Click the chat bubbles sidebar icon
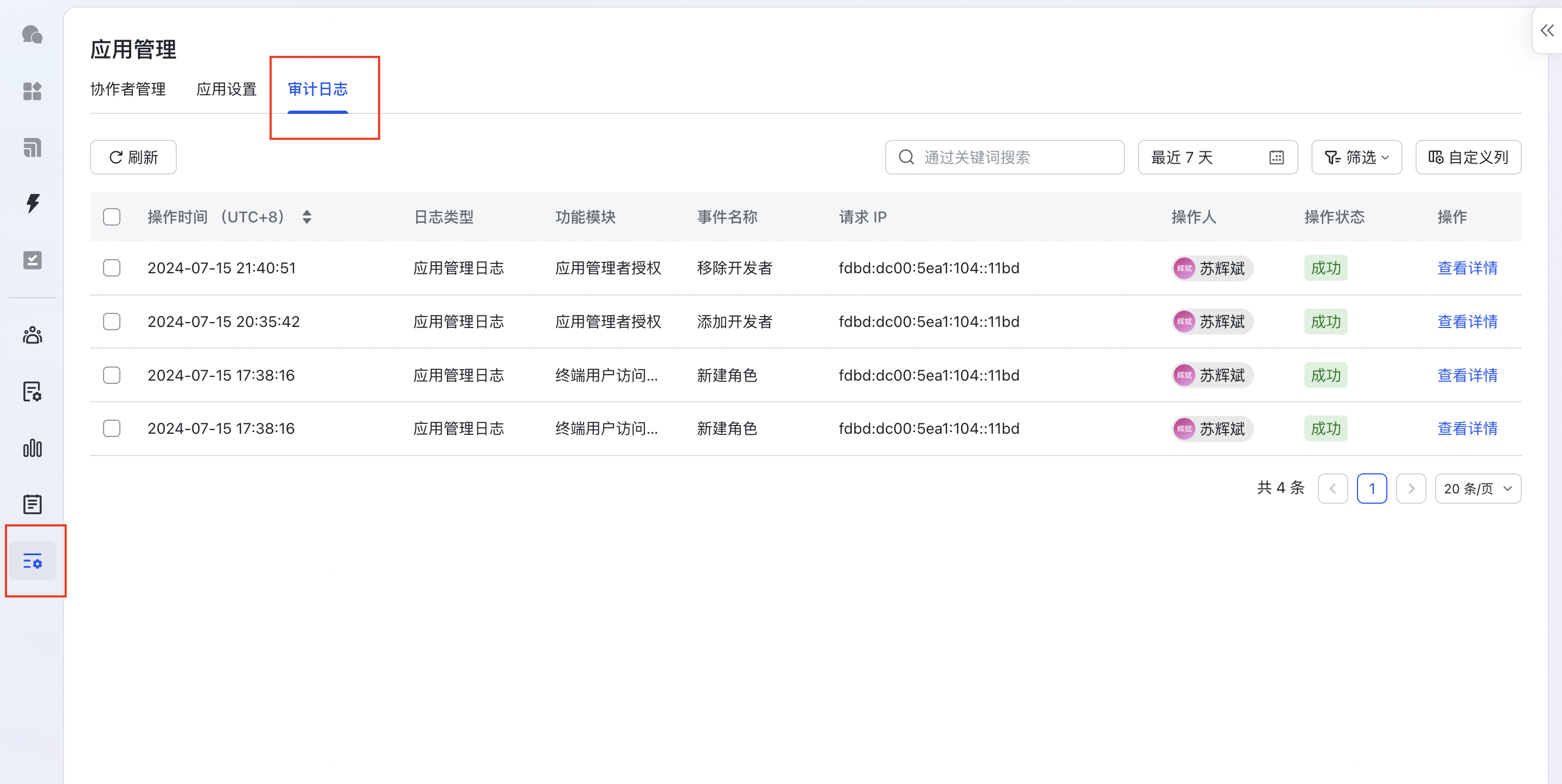The image size is (1562, 784). click(32, 35)
